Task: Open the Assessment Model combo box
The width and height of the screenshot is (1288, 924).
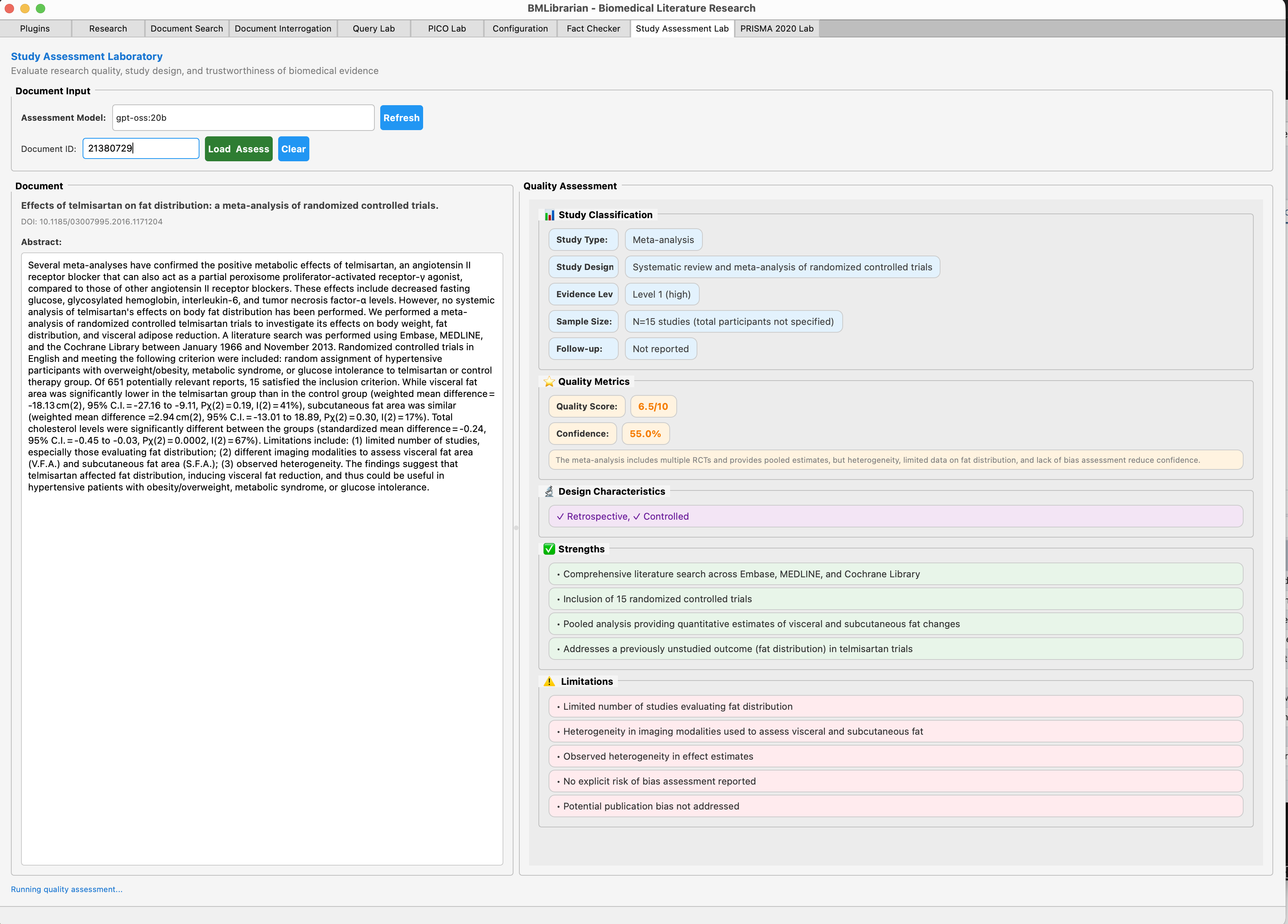Action: click(x=243, y=118)
